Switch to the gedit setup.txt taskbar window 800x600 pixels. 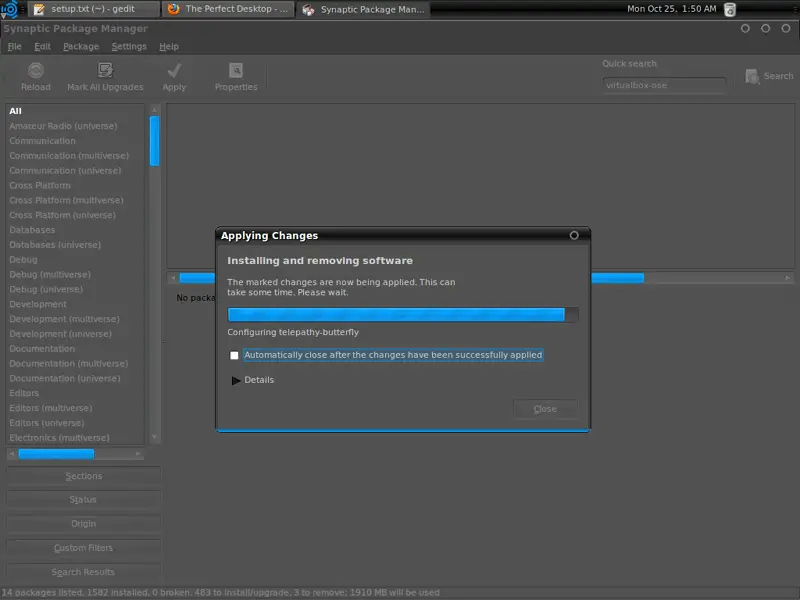tap(93, 9)
